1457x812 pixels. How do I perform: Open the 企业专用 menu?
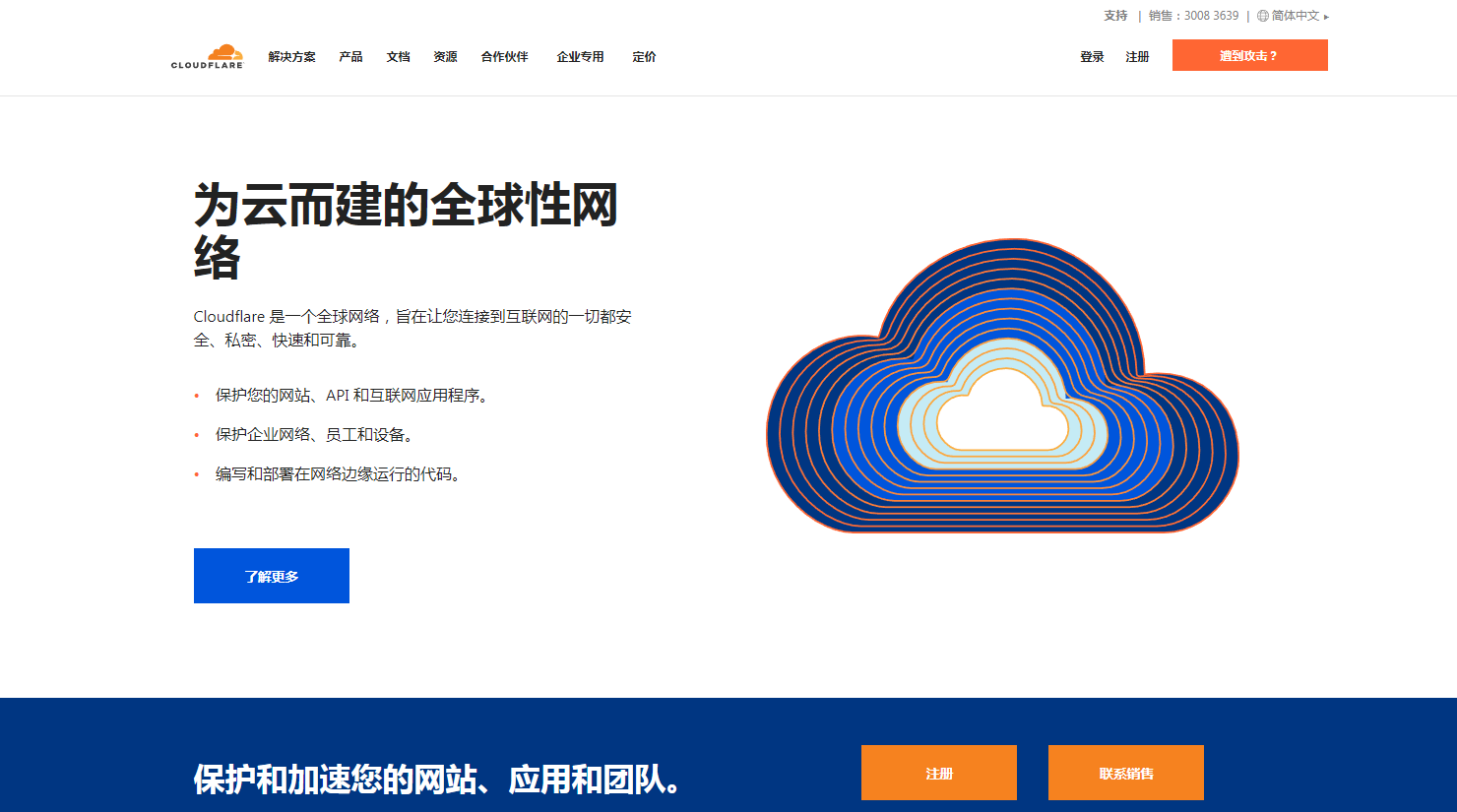(x=580, y=57)
